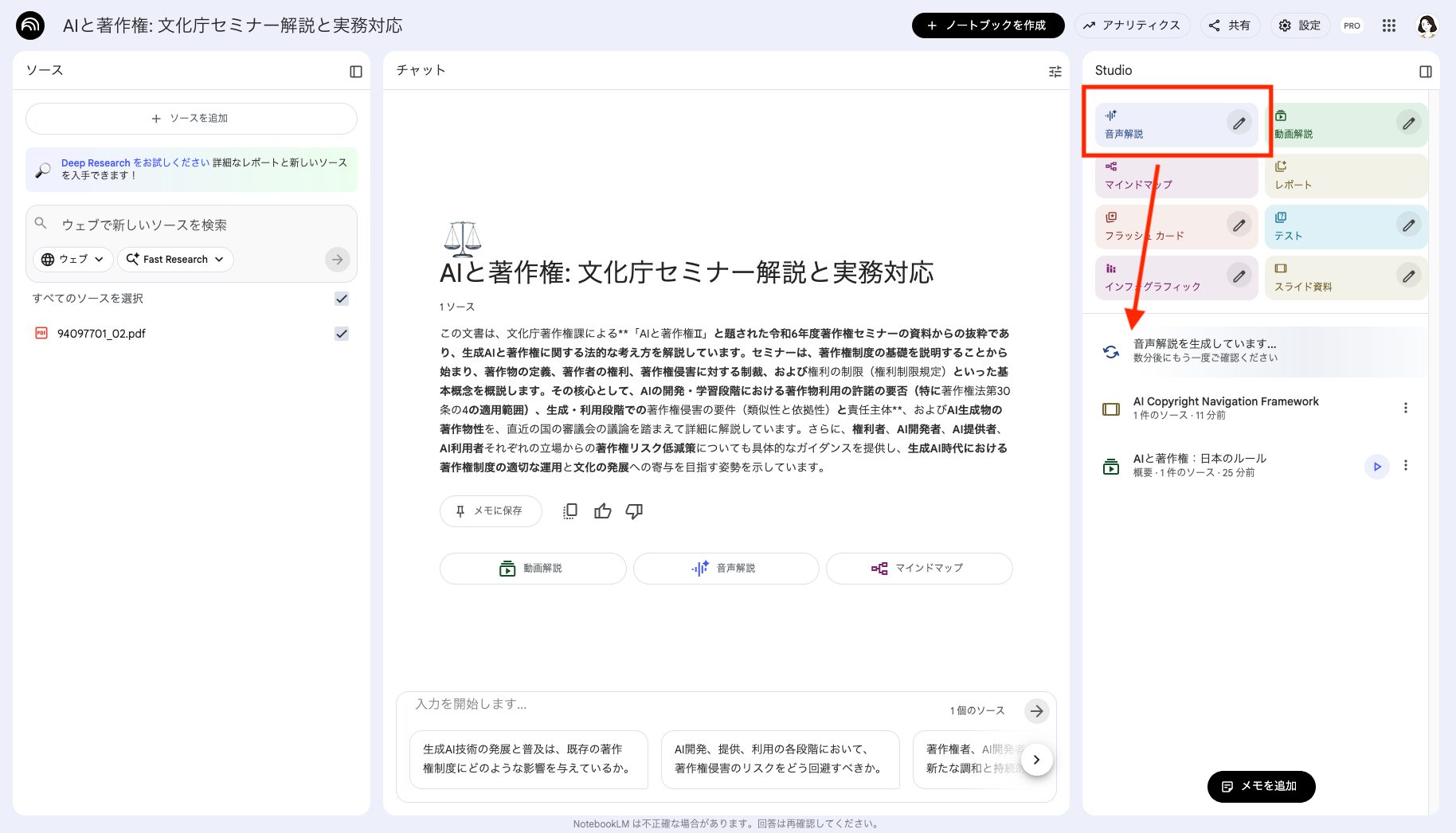Screen dimensions: 1456x833
Task: Open the chat configuration sliders icon
Action: [x=1055, y=71]
